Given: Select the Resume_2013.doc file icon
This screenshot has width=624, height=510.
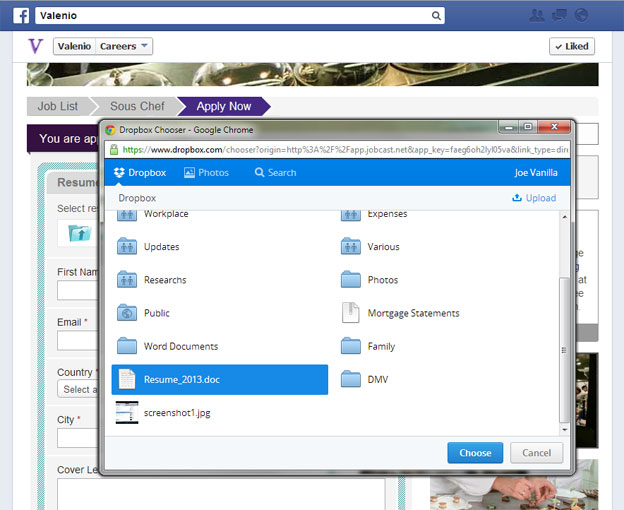Looking at the screenshot, I should point(127,379).
